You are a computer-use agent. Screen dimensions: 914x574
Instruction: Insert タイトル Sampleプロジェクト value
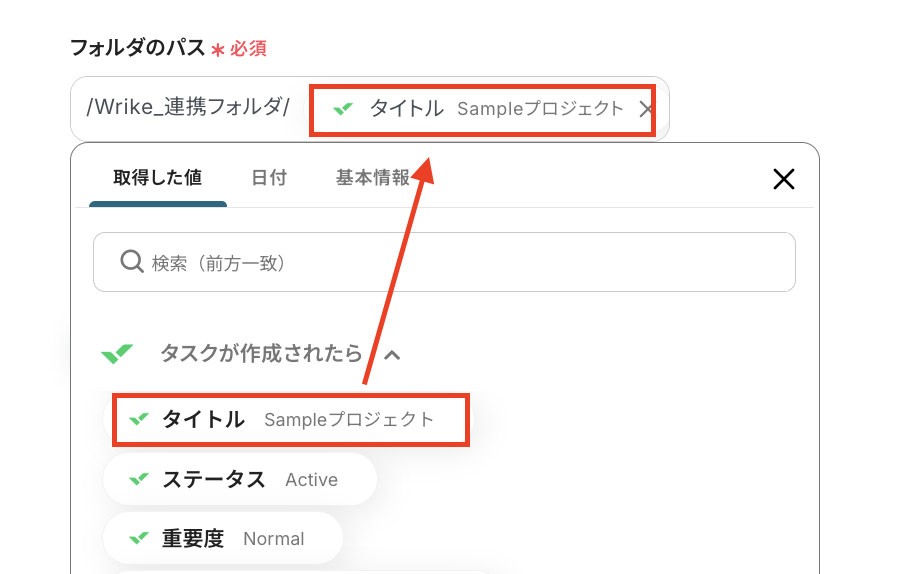tap(291, 420)
